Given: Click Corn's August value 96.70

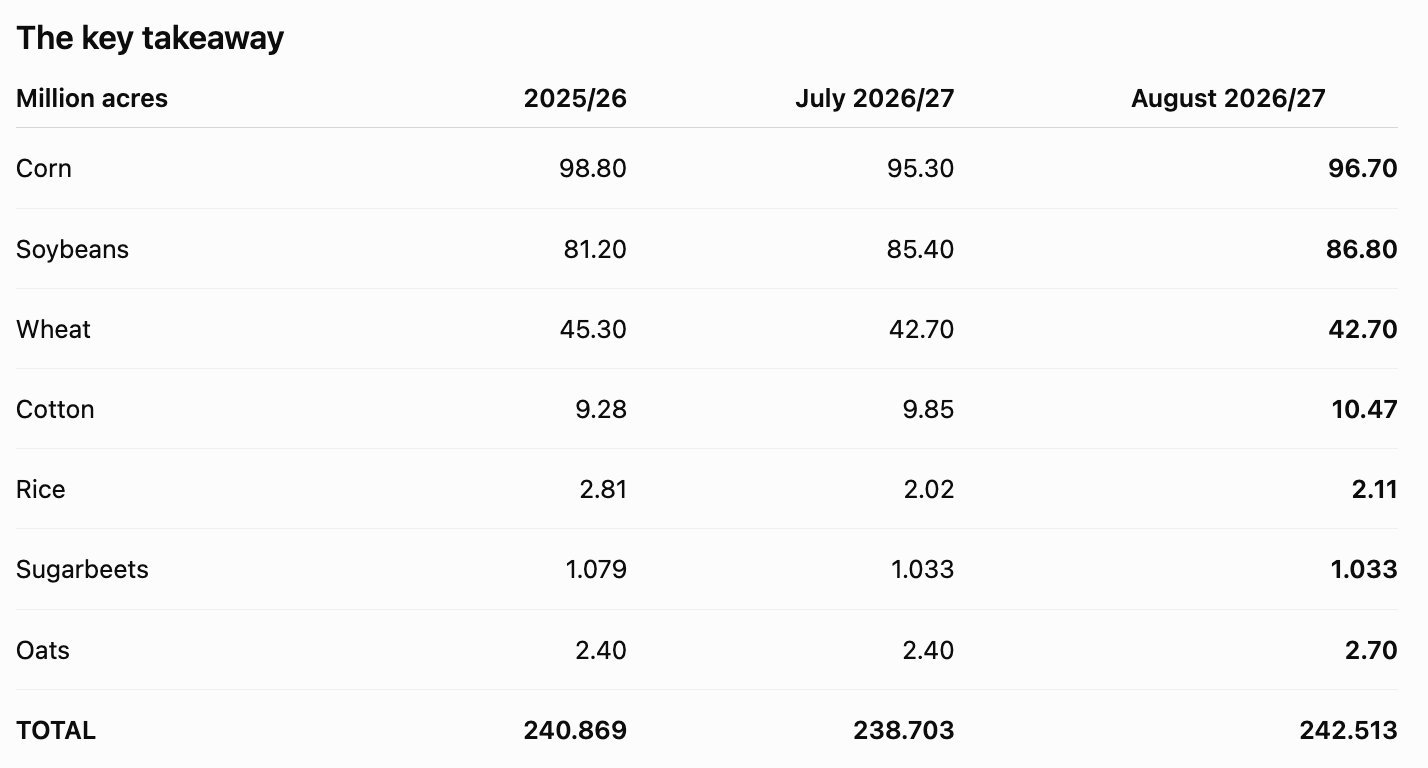Looking at the screenshot, I should coord(1363,168).
